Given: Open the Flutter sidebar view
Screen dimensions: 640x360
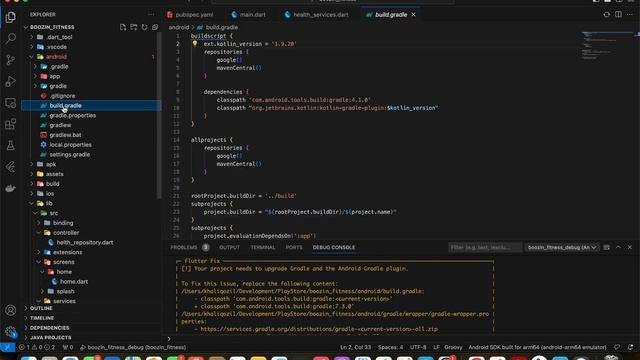Looking at the screenshot, I should pos(11,167).
